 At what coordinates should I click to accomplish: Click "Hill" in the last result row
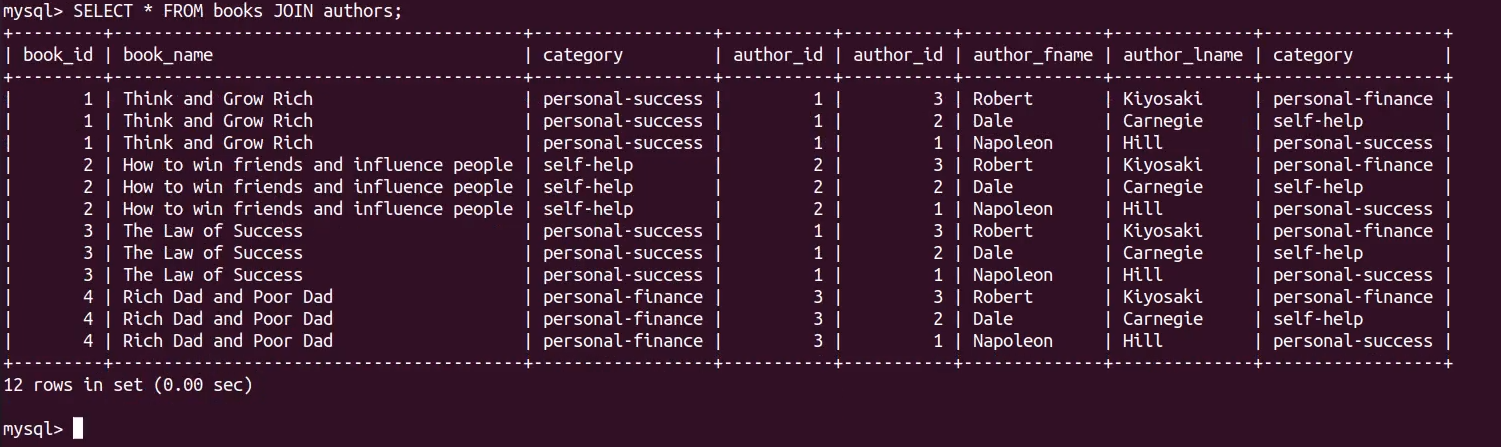pyautogui.click(x=1143, y=341)
